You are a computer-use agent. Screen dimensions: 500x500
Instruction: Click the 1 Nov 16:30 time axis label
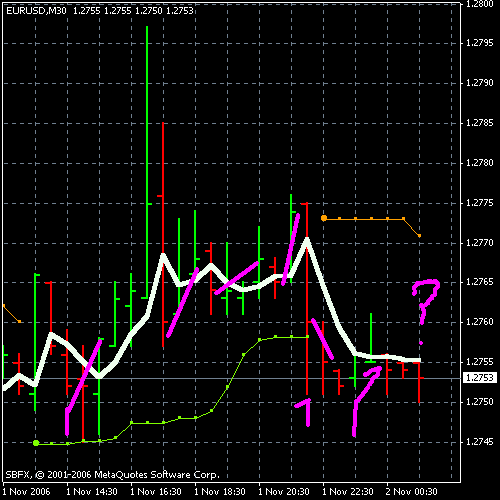(156, 491)
